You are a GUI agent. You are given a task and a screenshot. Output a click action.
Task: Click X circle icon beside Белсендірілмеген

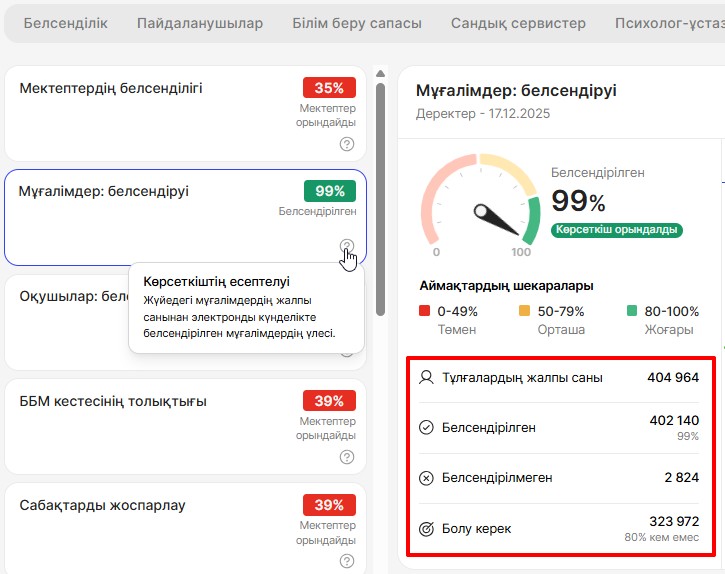pyautogui.click(x=426, y=478)
